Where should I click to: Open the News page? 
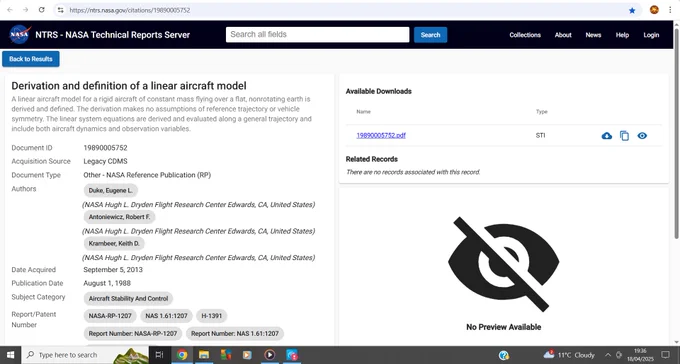593,35
